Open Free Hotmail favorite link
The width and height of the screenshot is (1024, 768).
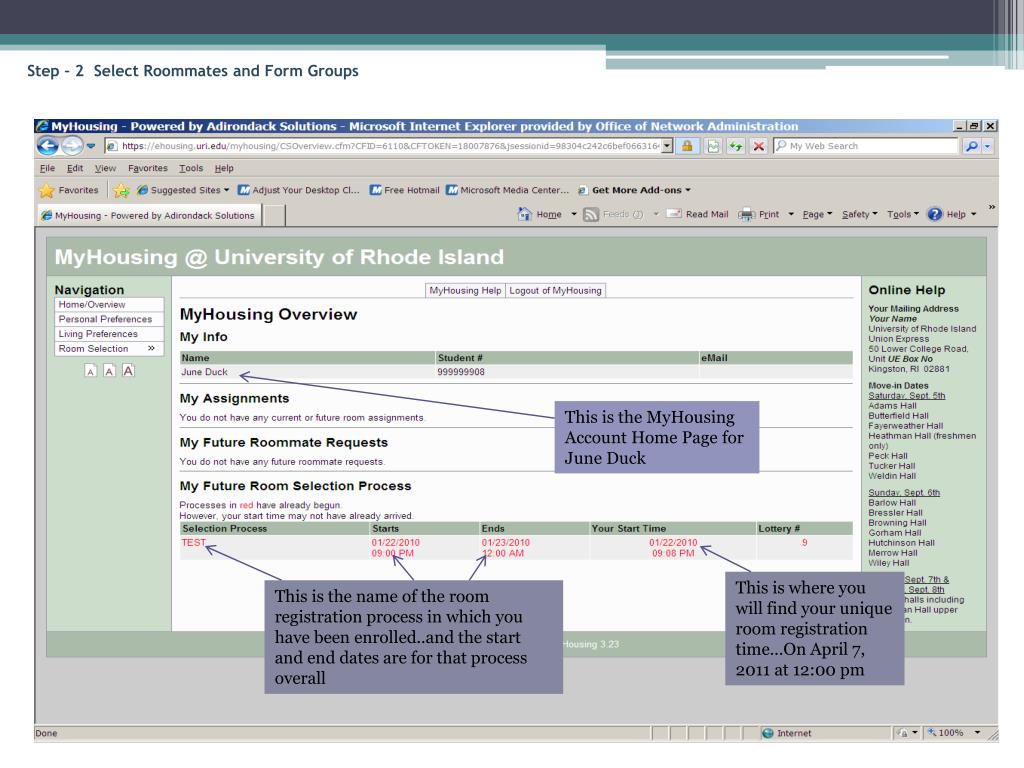pos(404,190)
